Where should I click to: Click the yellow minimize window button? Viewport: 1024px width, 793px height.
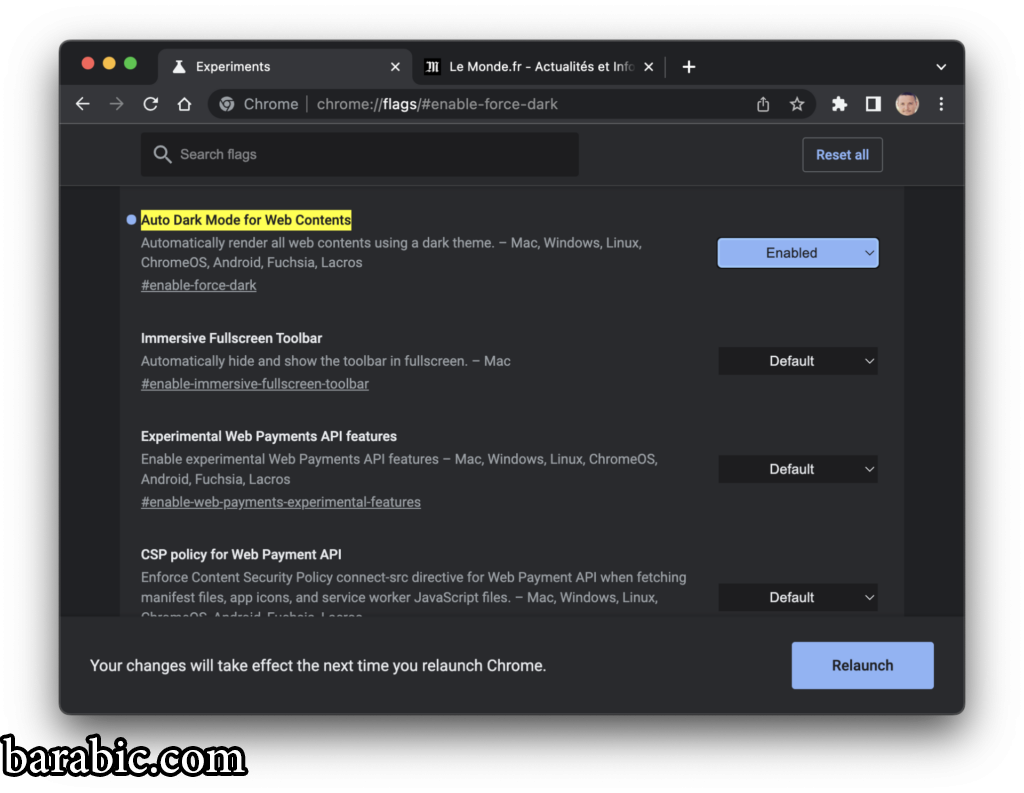pyautogui.click(x=109, y=63)
